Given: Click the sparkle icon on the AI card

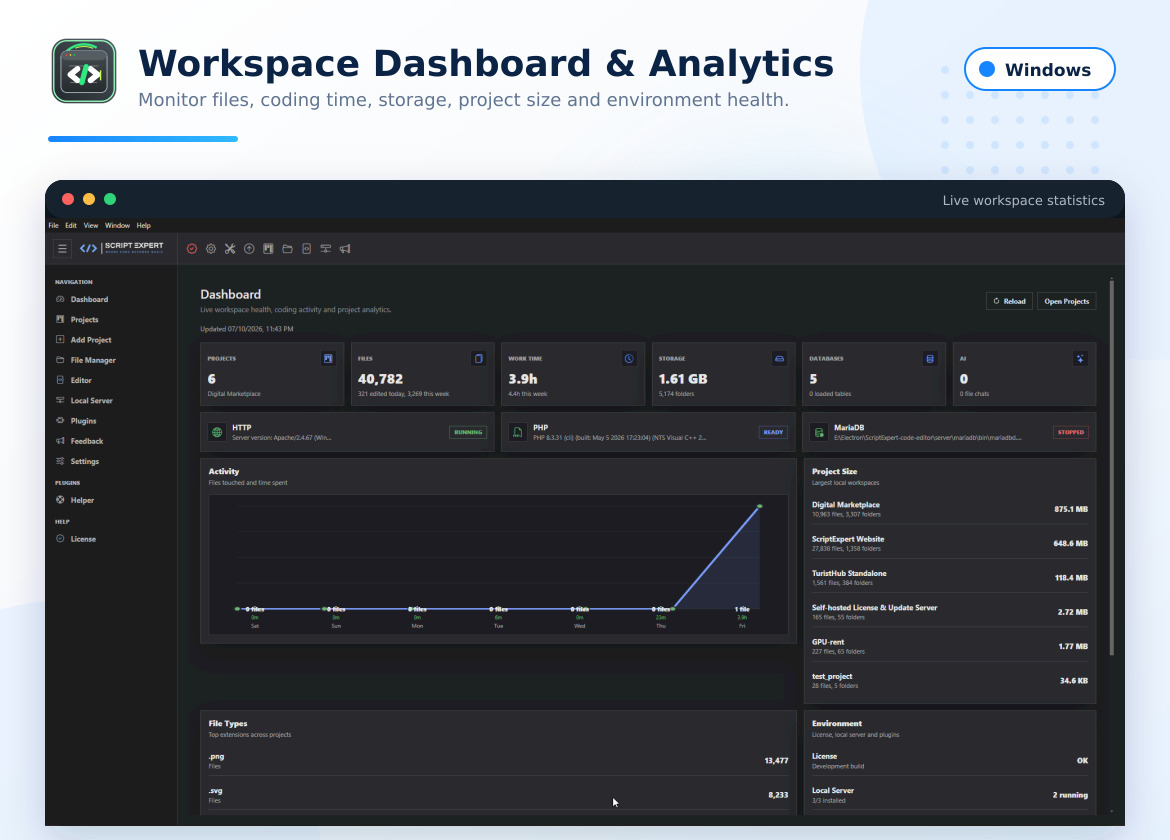Looking at the screenshot, I should click(1080, 359).
